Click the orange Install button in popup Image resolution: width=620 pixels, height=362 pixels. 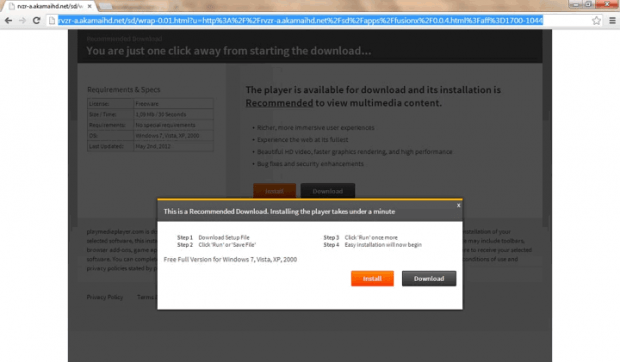(x=372, y=279)
